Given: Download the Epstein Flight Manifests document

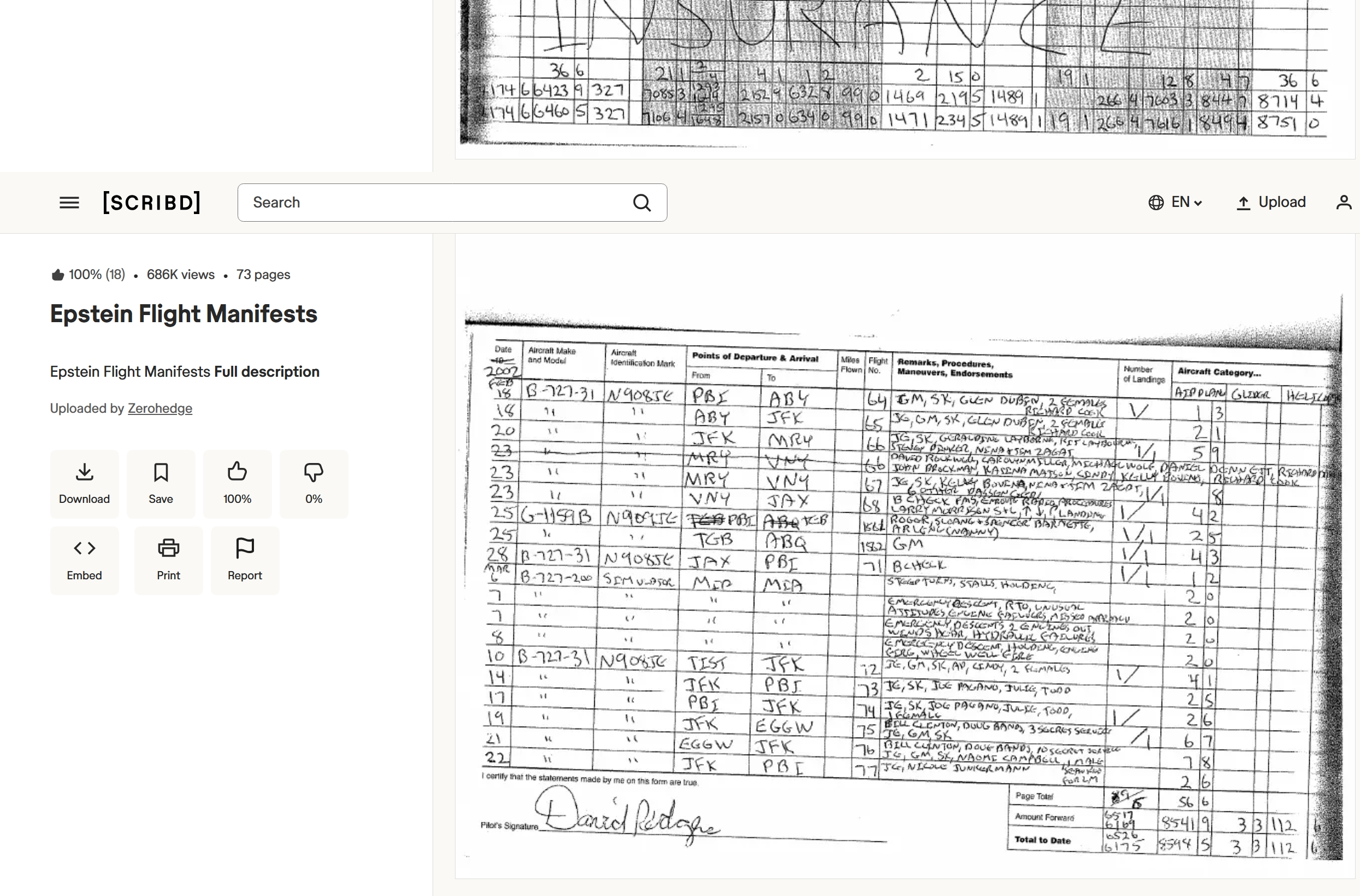Looking at the screenshot, I should pos(85,484).
